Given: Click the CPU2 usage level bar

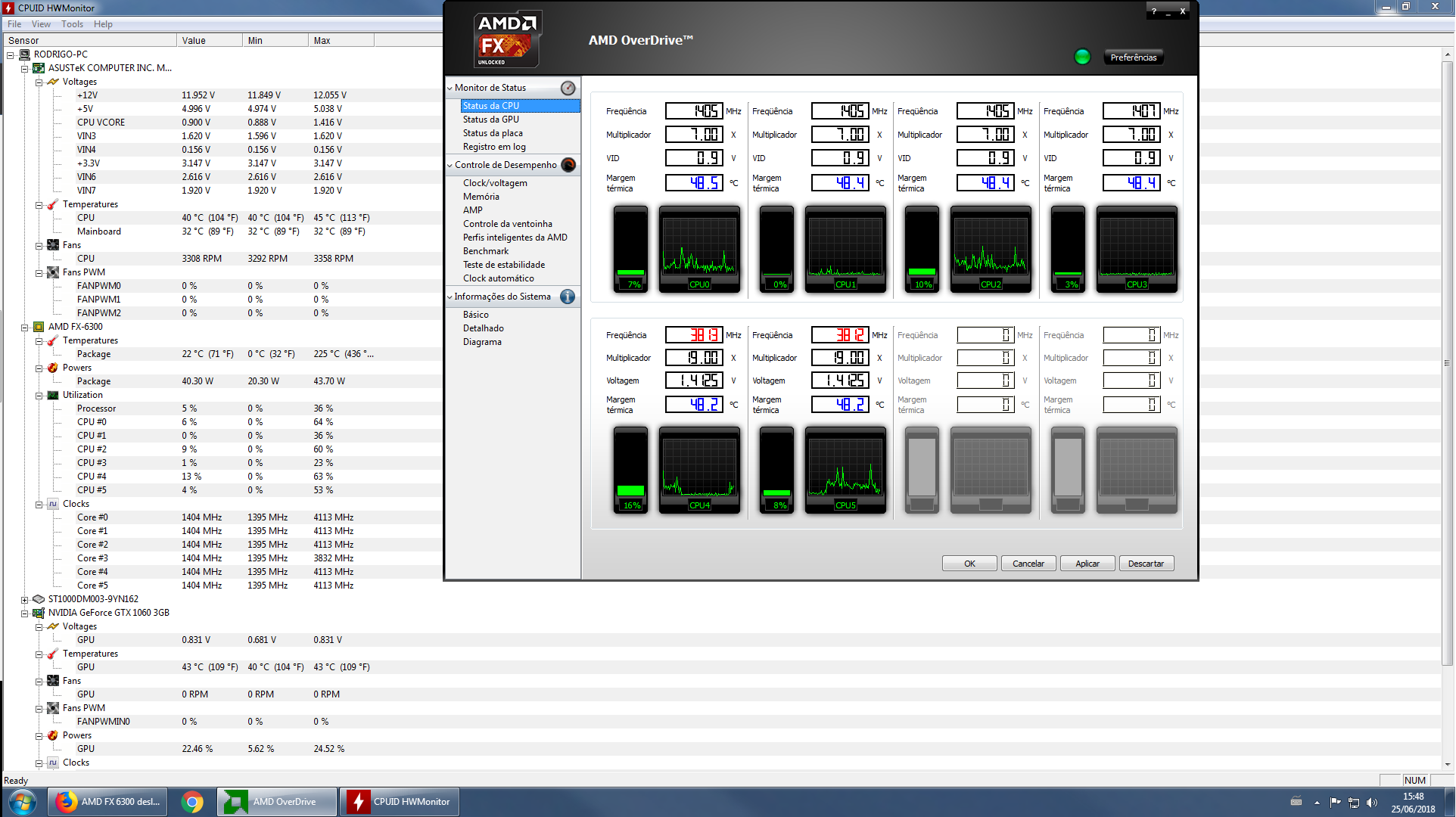Looking at the screenshot, I should (x=922, y=249).
